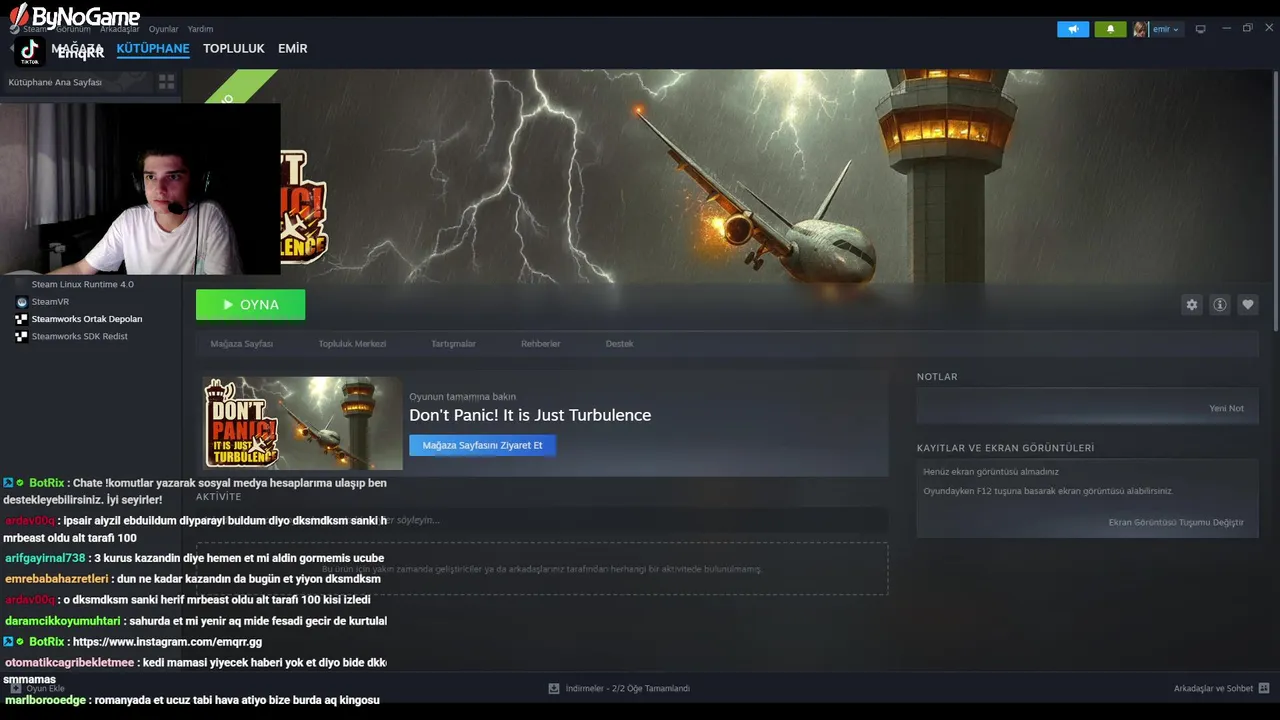The height and width of the screenshot is (720, 1280).
Task: Open İndirmeler 2/2 Öğe Tamamlandı status
Action: [x=627, y=688]
